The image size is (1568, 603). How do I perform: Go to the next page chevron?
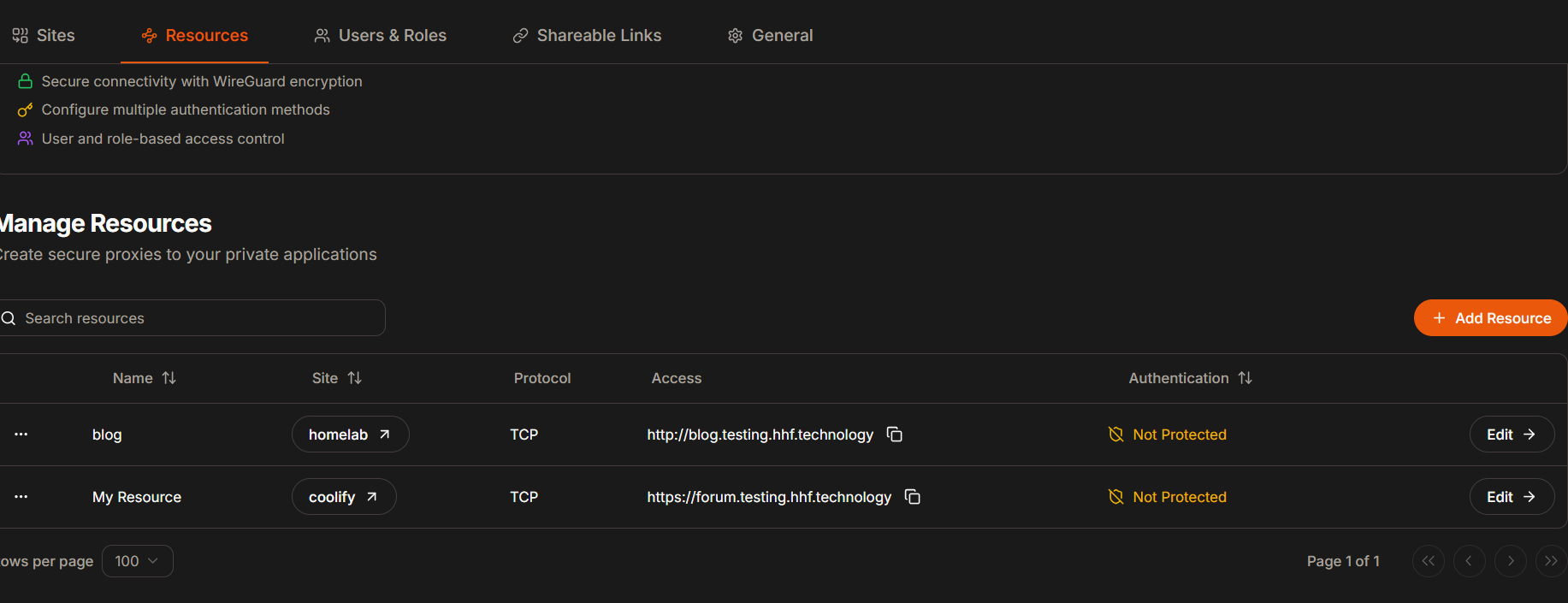[x=1511, y=561]
